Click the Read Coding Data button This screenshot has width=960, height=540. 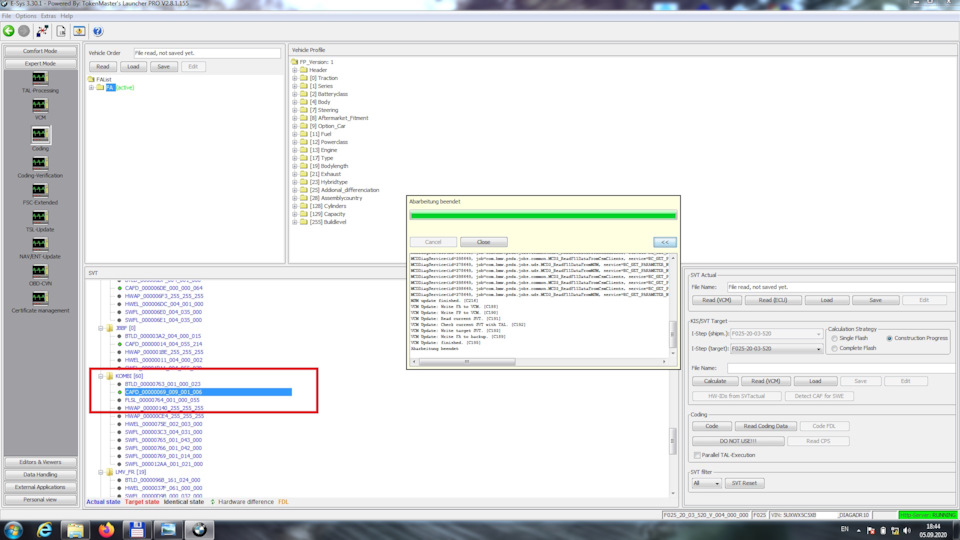[x=765, y=426]
